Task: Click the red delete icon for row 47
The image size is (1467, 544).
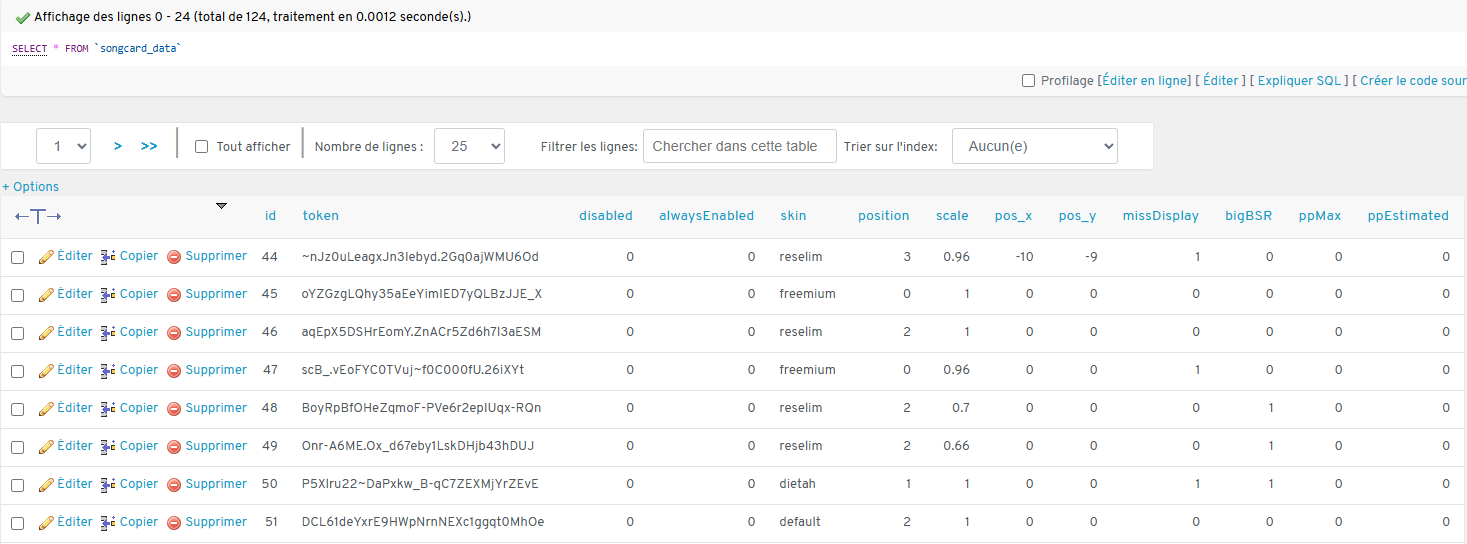Action: tap(174, 371)
